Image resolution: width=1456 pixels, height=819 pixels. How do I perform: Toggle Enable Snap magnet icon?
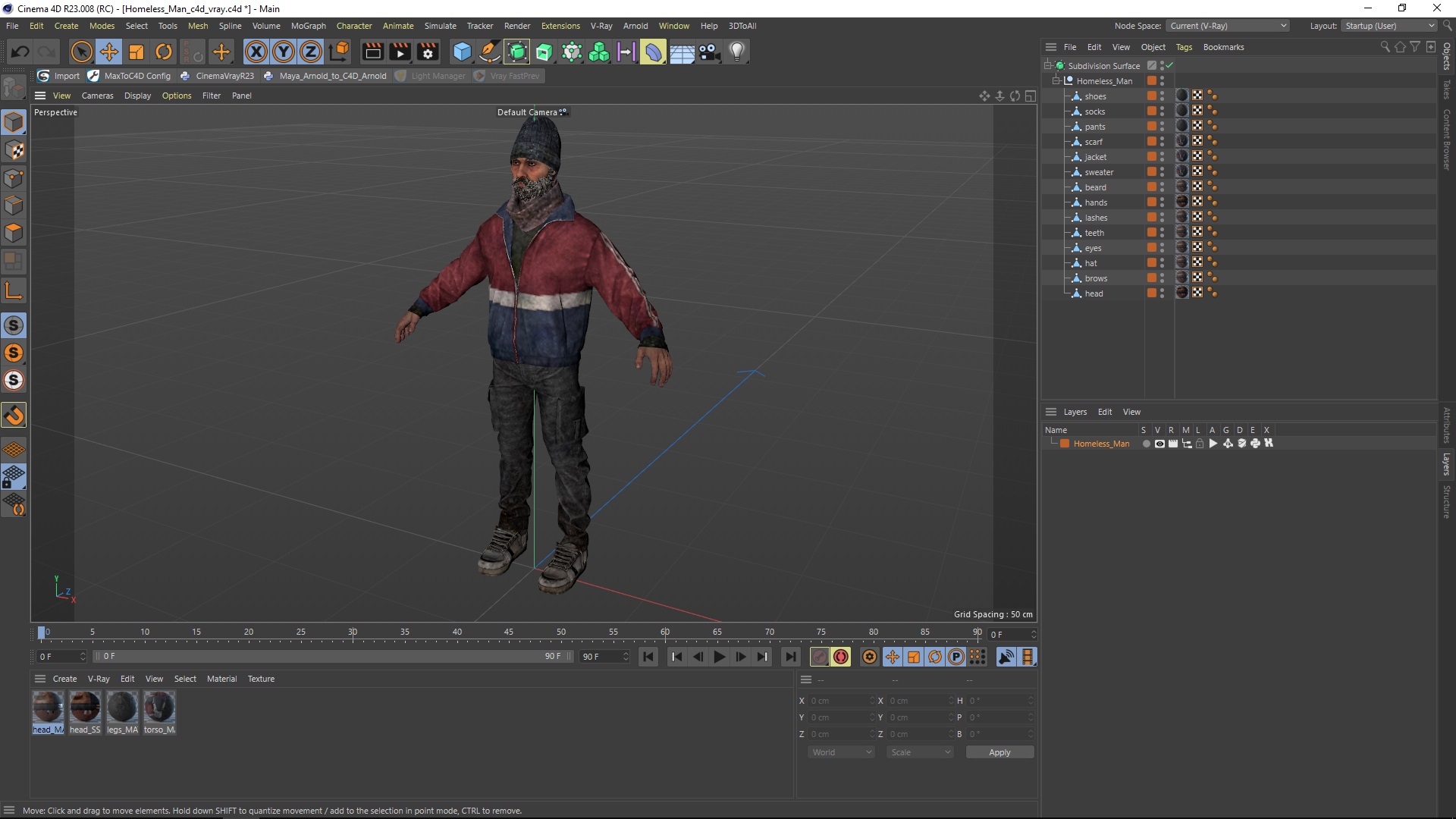coord(14,415)
